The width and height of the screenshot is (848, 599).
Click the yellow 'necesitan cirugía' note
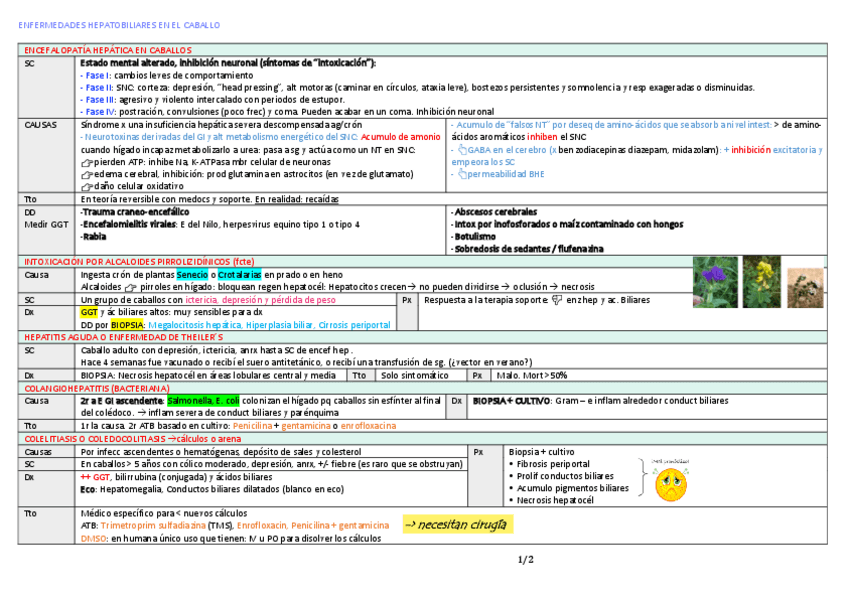pos(456,525)
